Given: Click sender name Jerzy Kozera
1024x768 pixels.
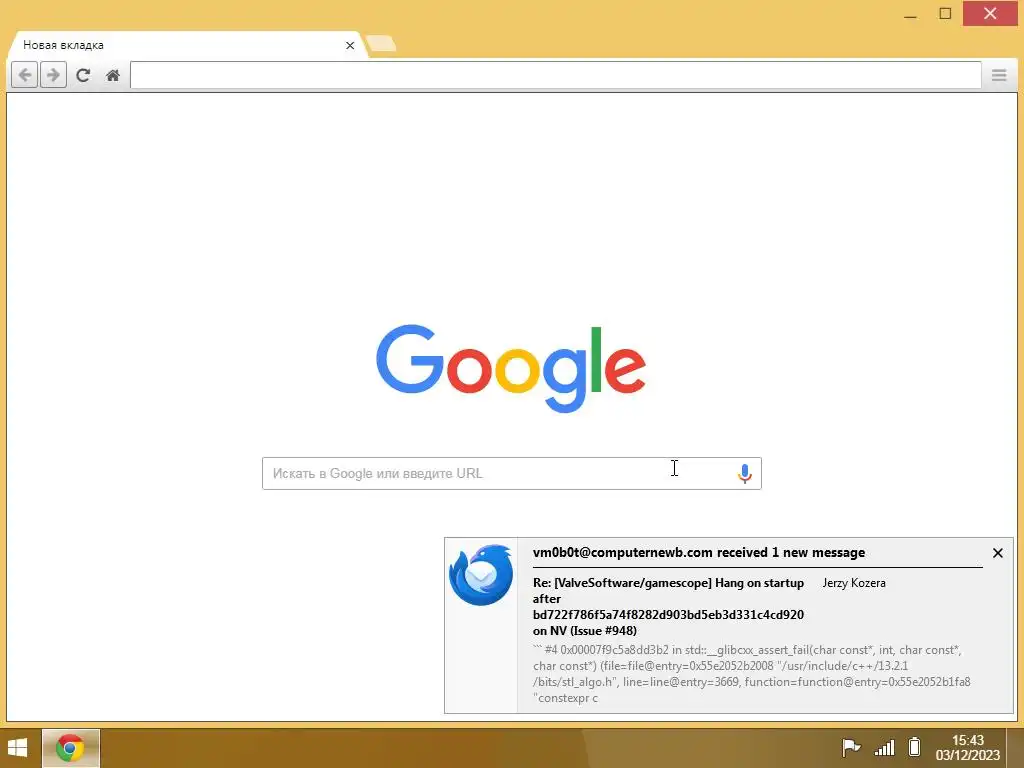Looking at the screenshot, I should pyautogui.click(x=854, y=583).
